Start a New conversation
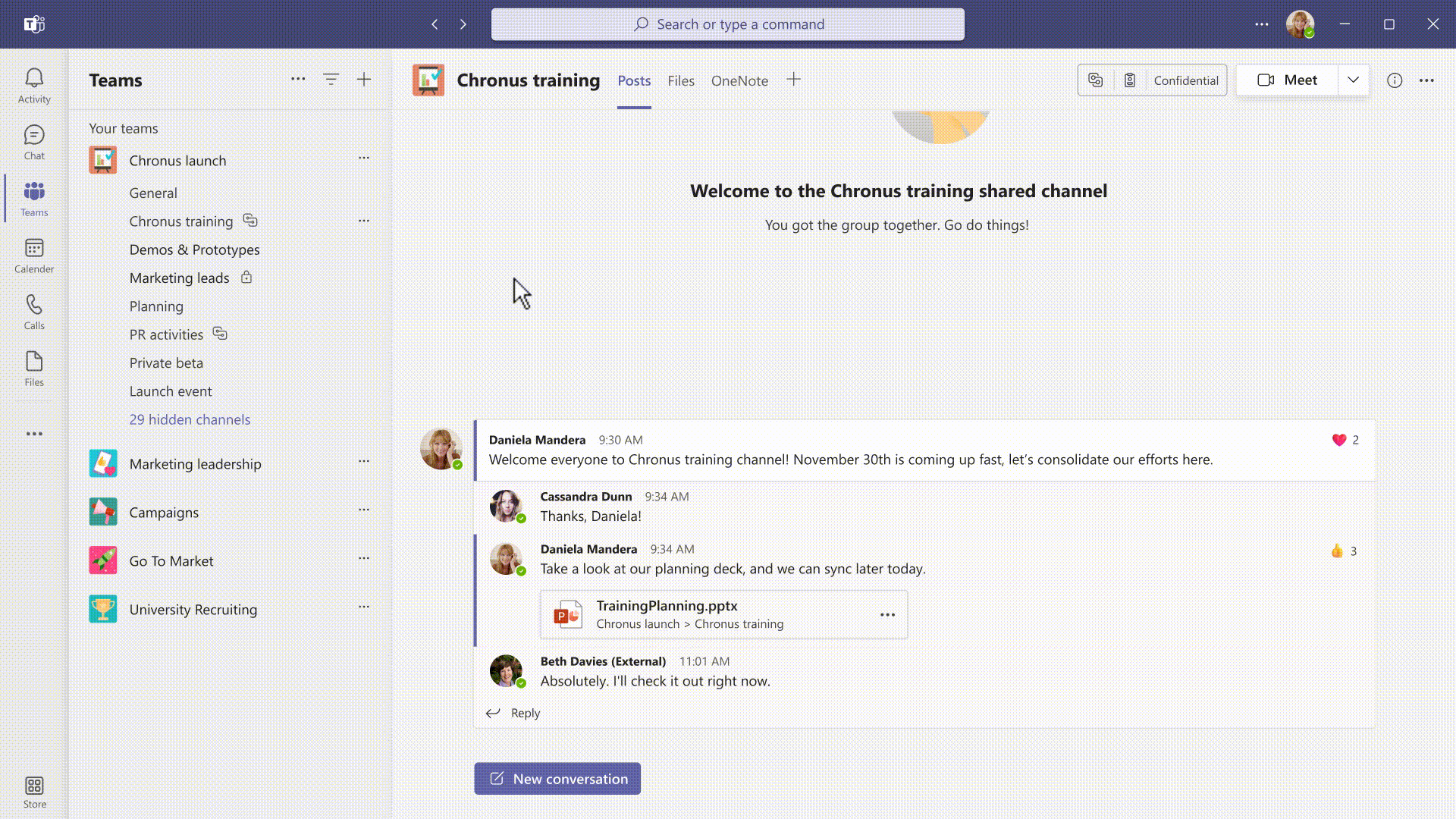 click(x=557, y=779)
